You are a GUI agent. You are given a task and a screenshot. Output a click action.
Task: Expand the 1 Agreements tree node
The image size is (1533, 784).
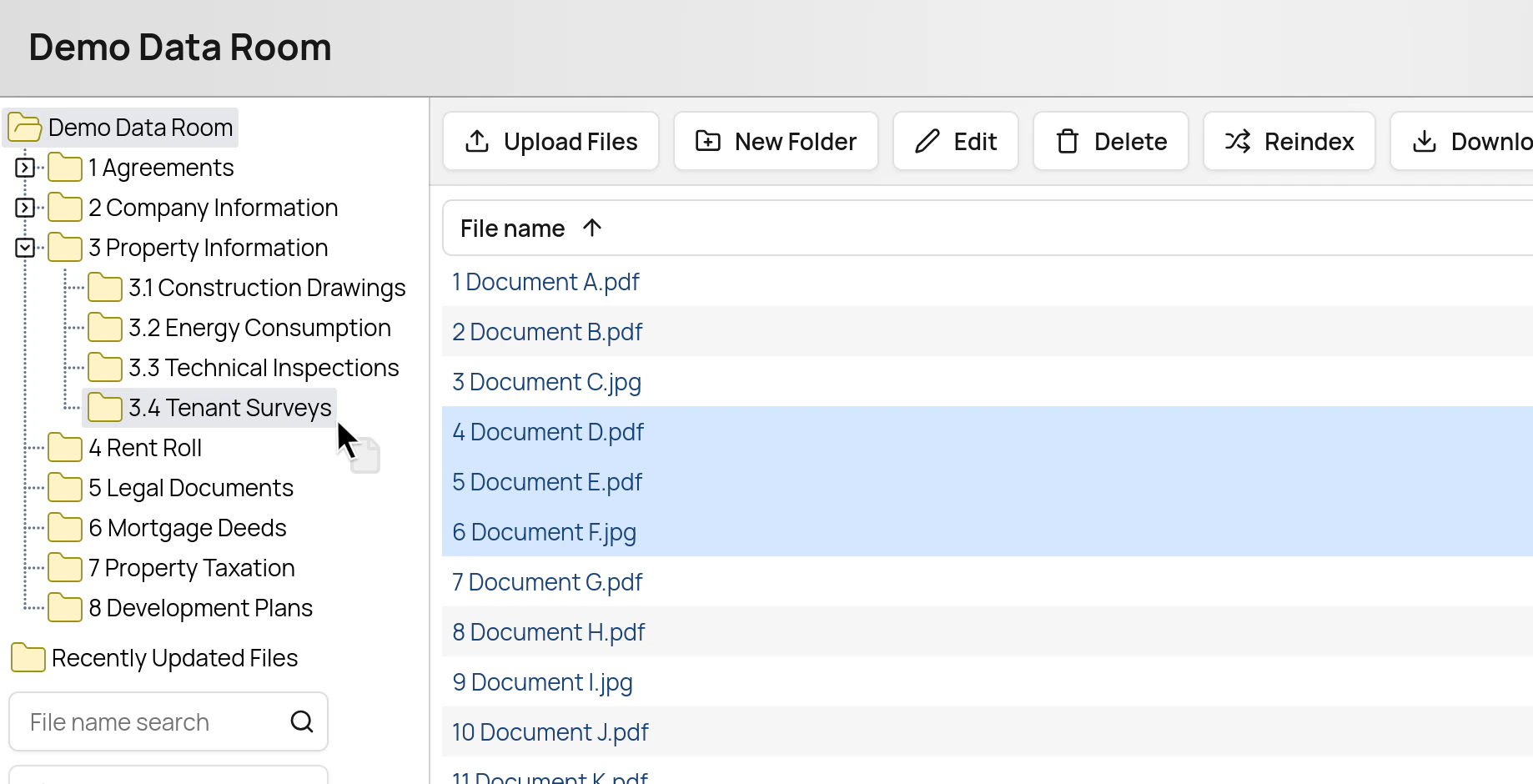point(24,167)
